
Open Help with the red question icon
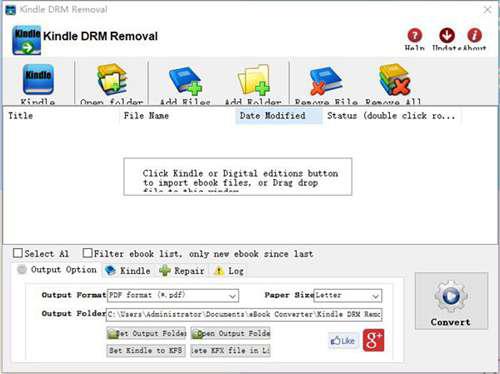(x=415, y=35)
